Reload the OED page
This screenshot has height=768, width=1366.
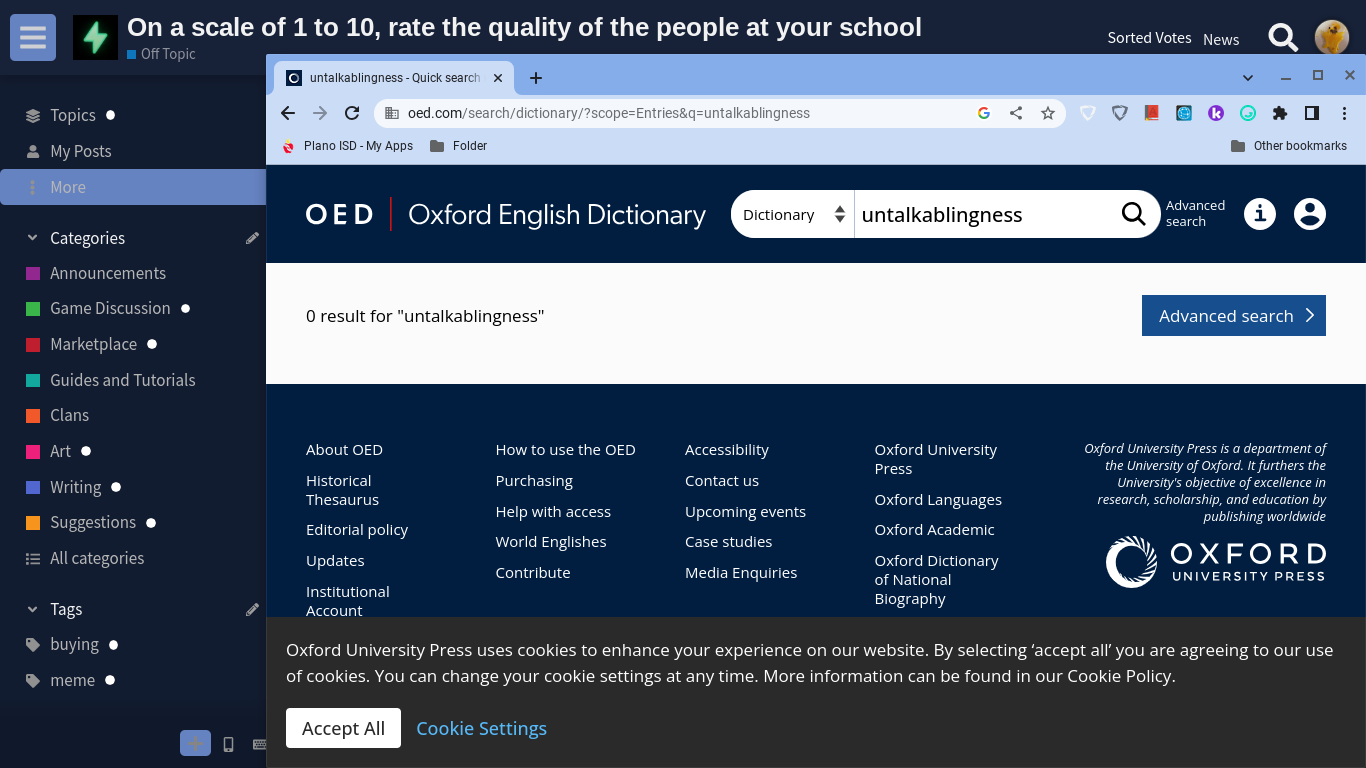pos(352,113)
